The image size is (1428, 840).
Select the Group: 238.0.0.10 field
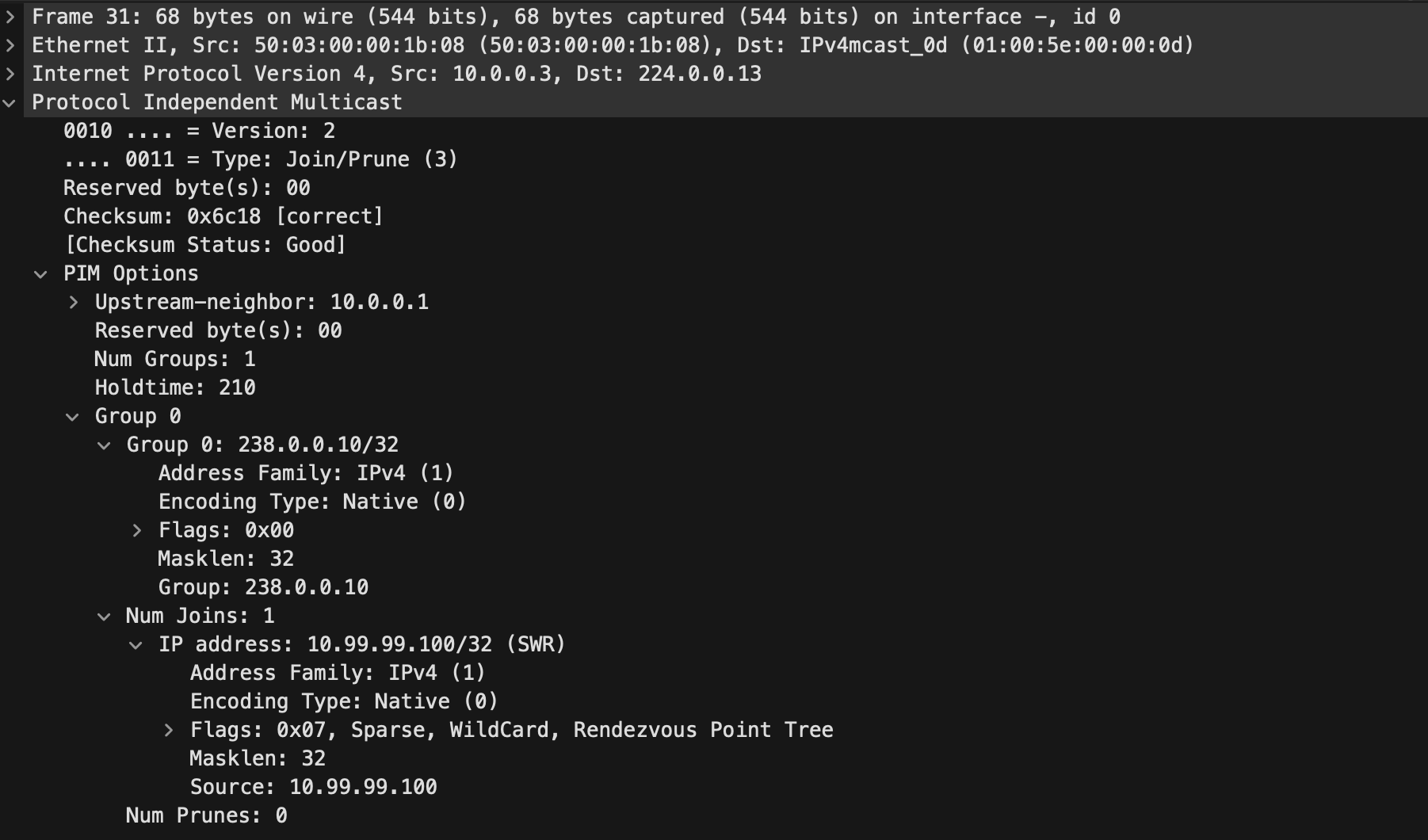click(263, 587)
